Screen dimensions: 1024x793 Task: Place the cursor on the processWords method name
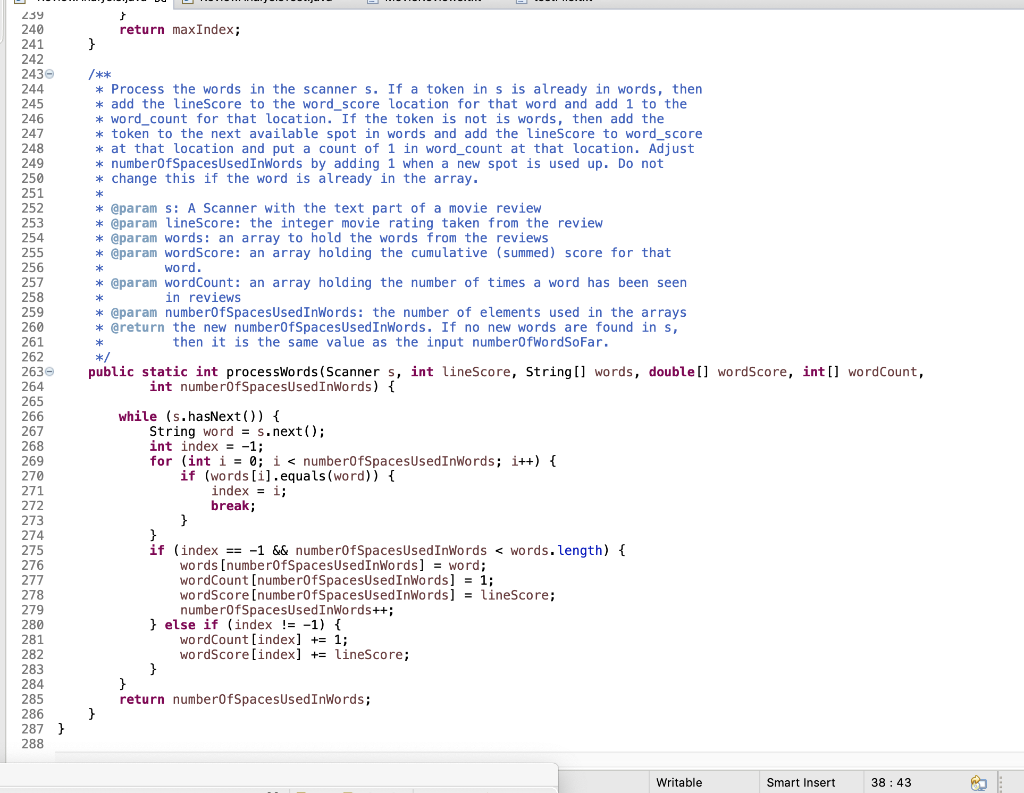[270, 371]
